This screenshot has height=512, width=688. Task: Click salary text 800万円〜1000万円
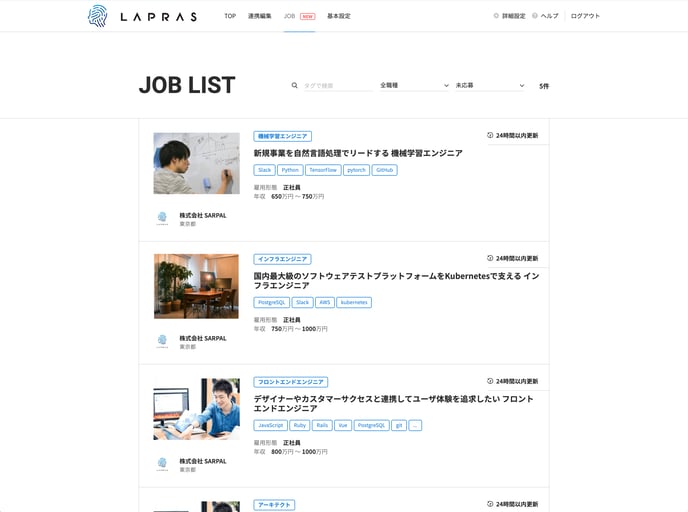pyautogui.click(x=299, y=451)
